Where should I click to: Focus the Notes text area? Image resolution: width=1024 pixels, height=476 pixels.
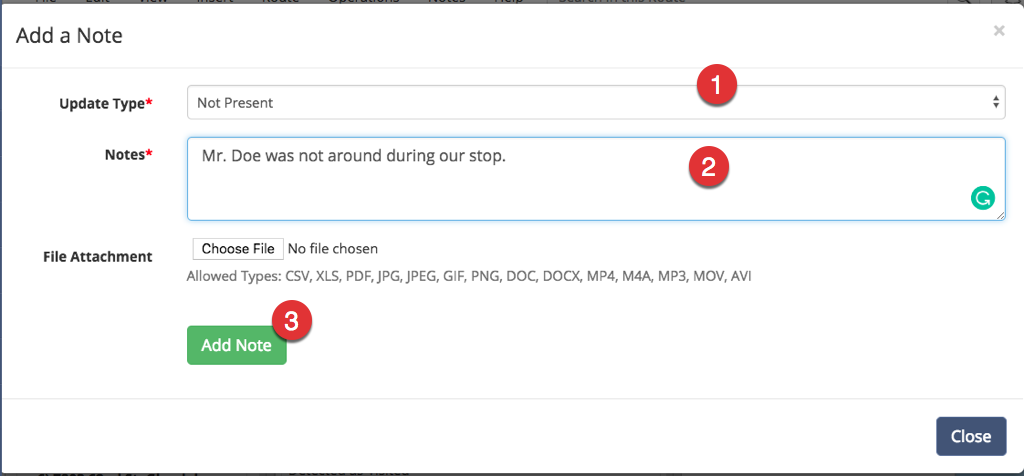point(596,179)
